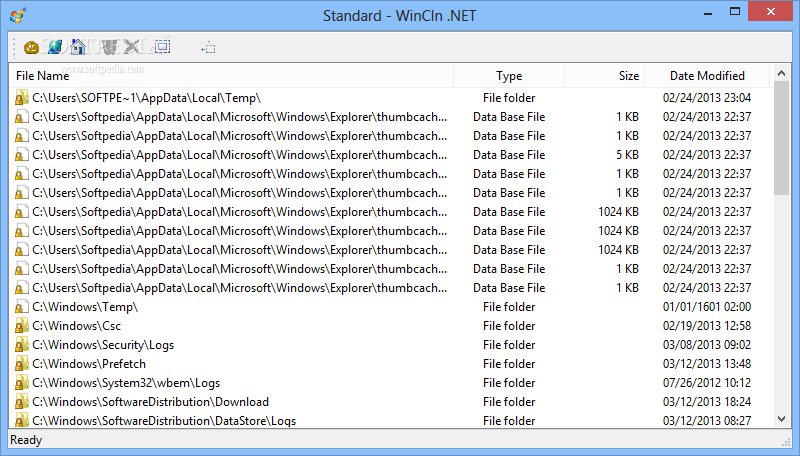
Task: Click the date 03/12/2013 08:27
Action: point(707,420)
